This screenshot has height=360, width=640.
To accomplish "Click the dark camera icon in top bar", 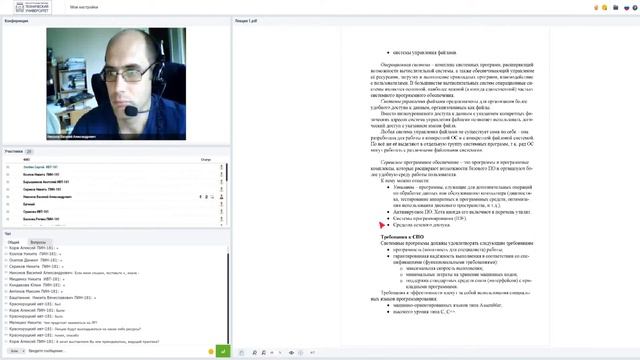I will tap(616, 7).
